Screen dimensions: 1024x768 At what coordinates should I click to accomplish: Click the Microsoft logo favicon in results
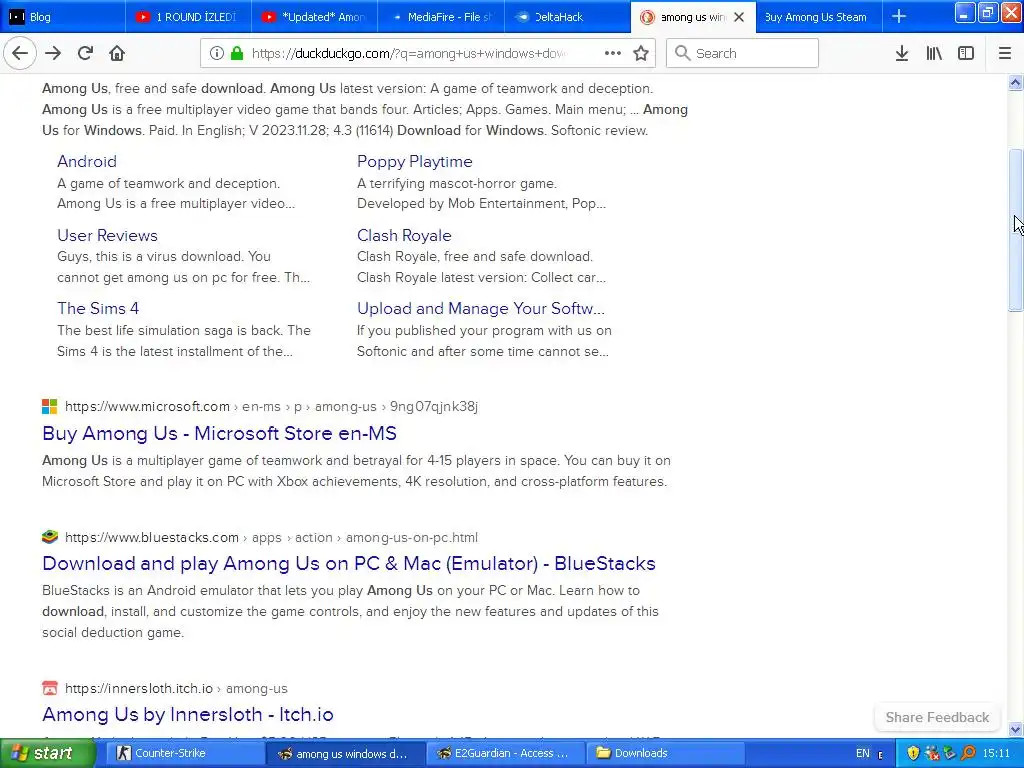coord(50,406)
